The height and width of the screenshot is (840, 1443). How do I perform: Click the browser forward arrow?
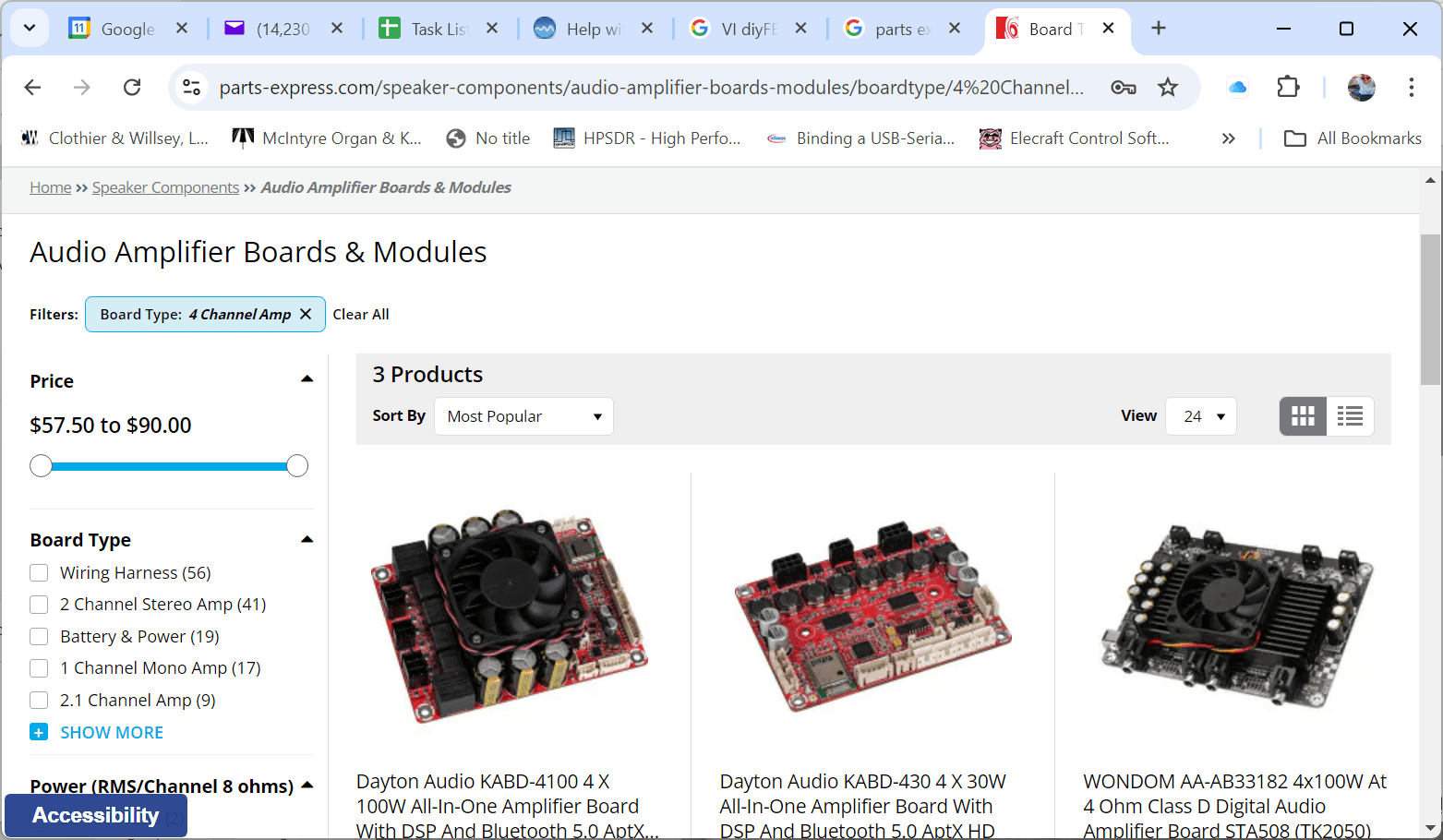click(x=82, y=87)
